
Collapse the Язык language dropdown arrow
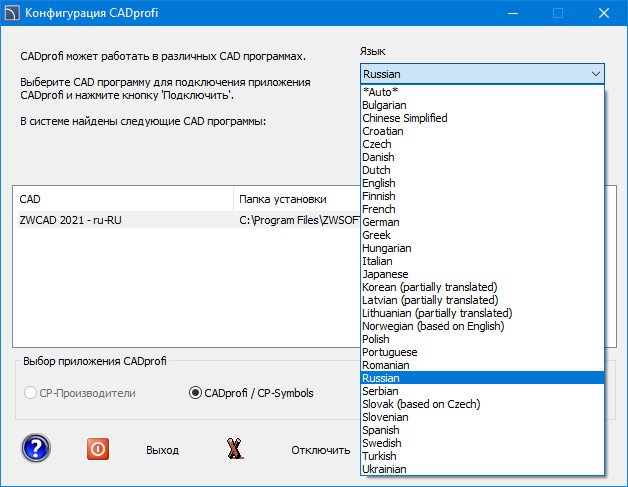click(596, 74)
